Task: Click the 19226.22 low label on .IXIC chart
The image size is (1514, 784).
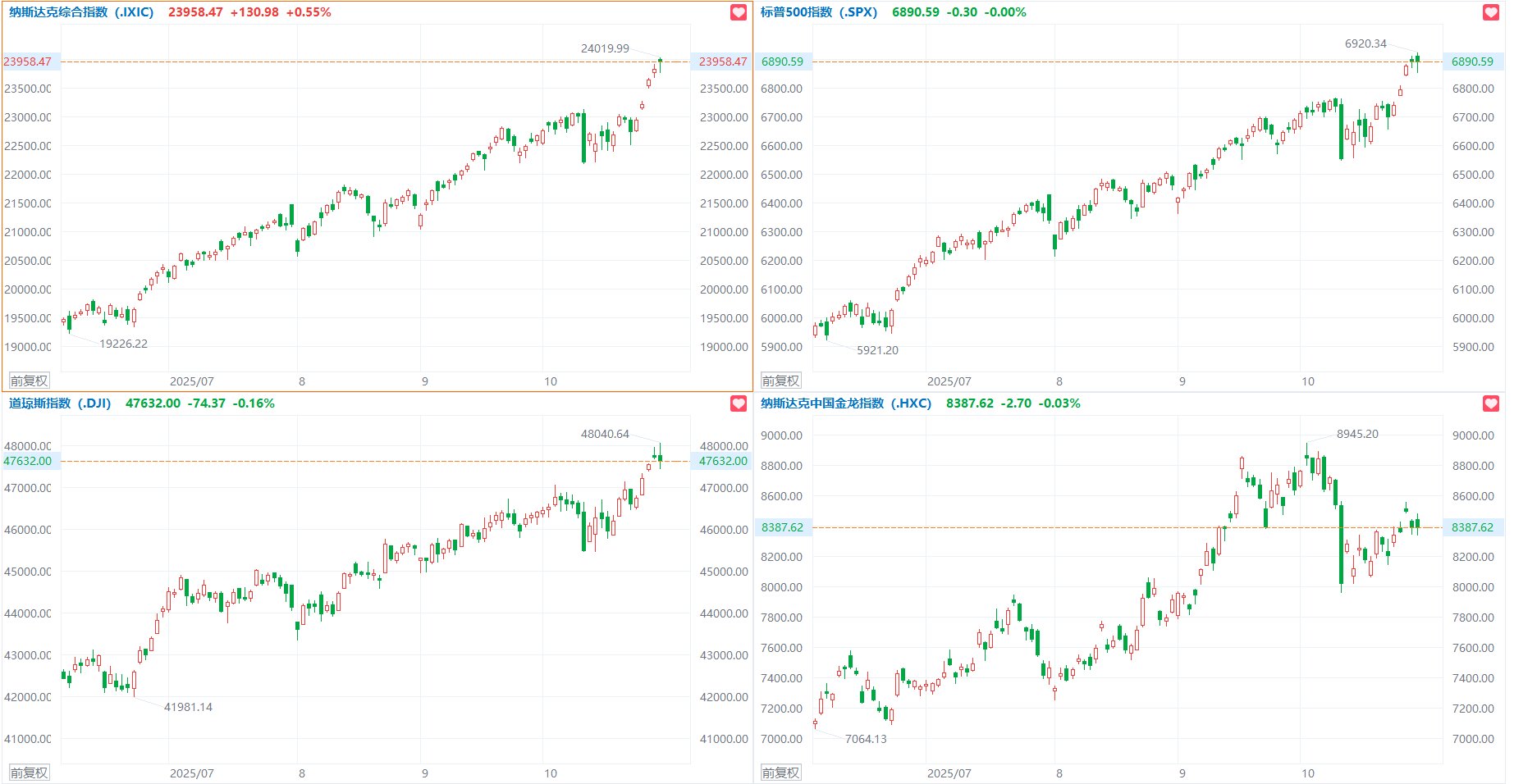Action: click(x=124, y=344)
